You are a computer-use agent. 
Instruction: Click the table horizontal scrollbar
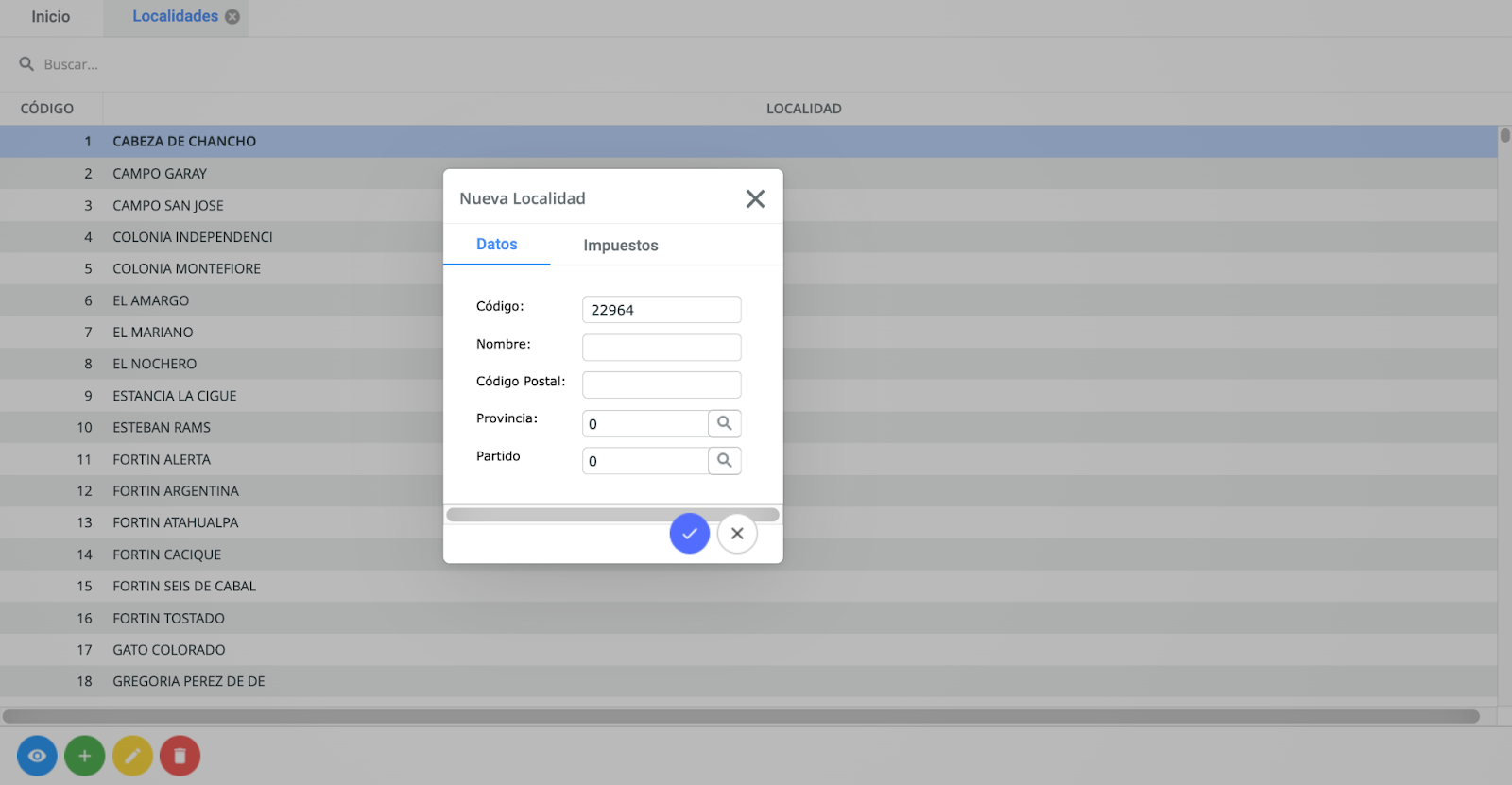pos(741,716)
